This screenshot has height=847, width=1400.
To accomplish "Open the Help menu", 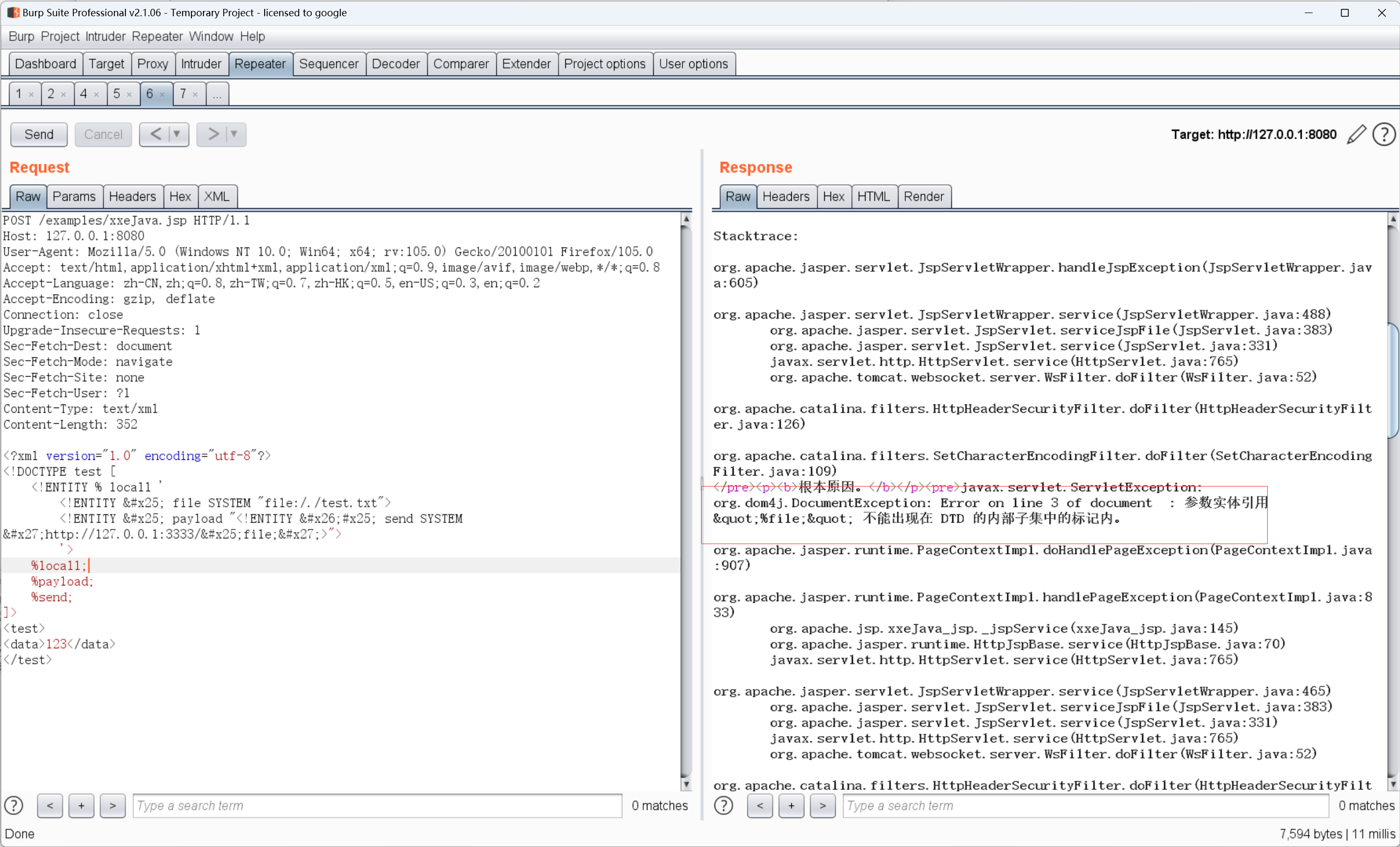I will coord(252,37).
